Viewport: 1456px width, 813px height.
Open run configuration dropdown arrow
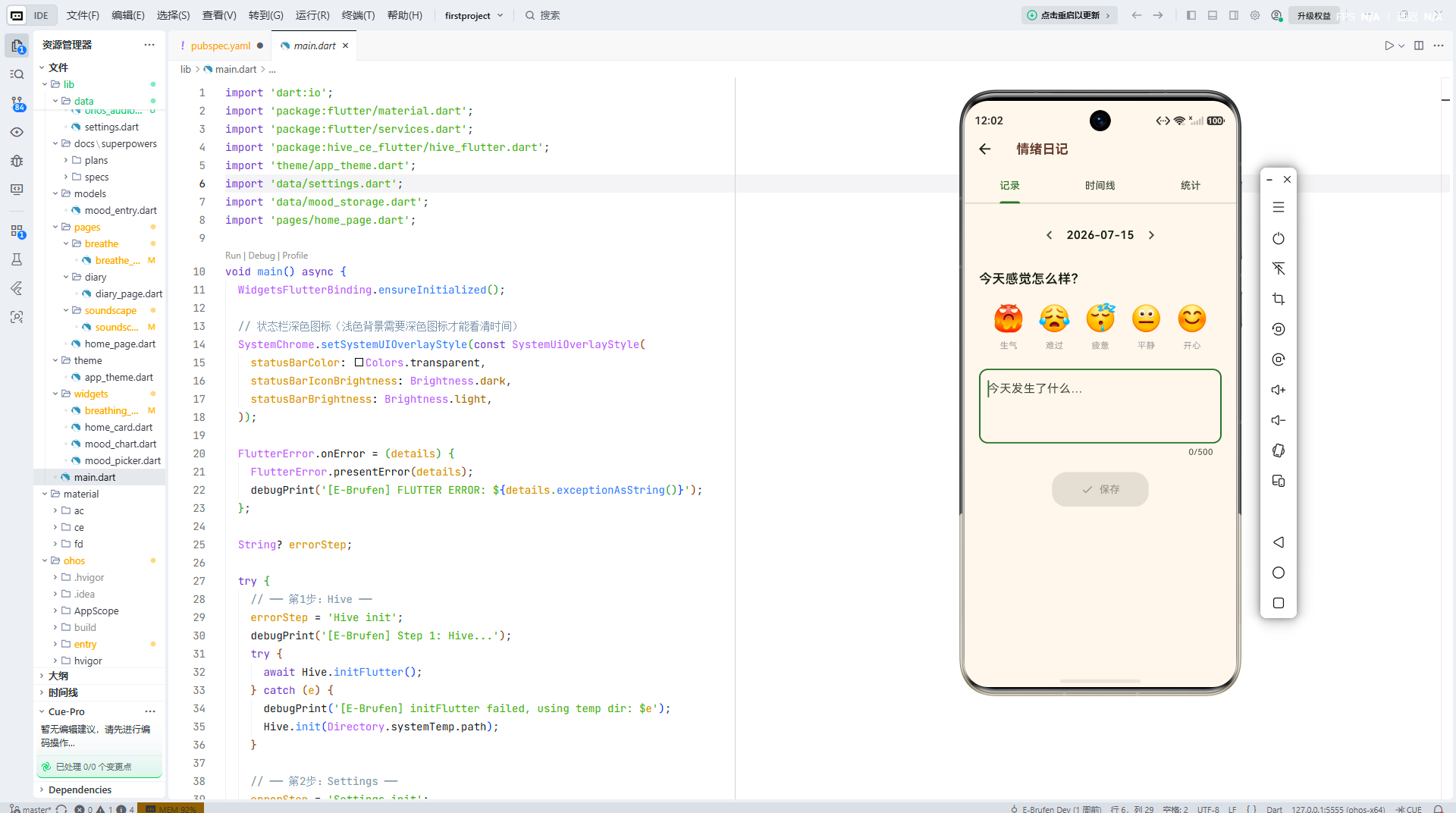point(1401,46)
